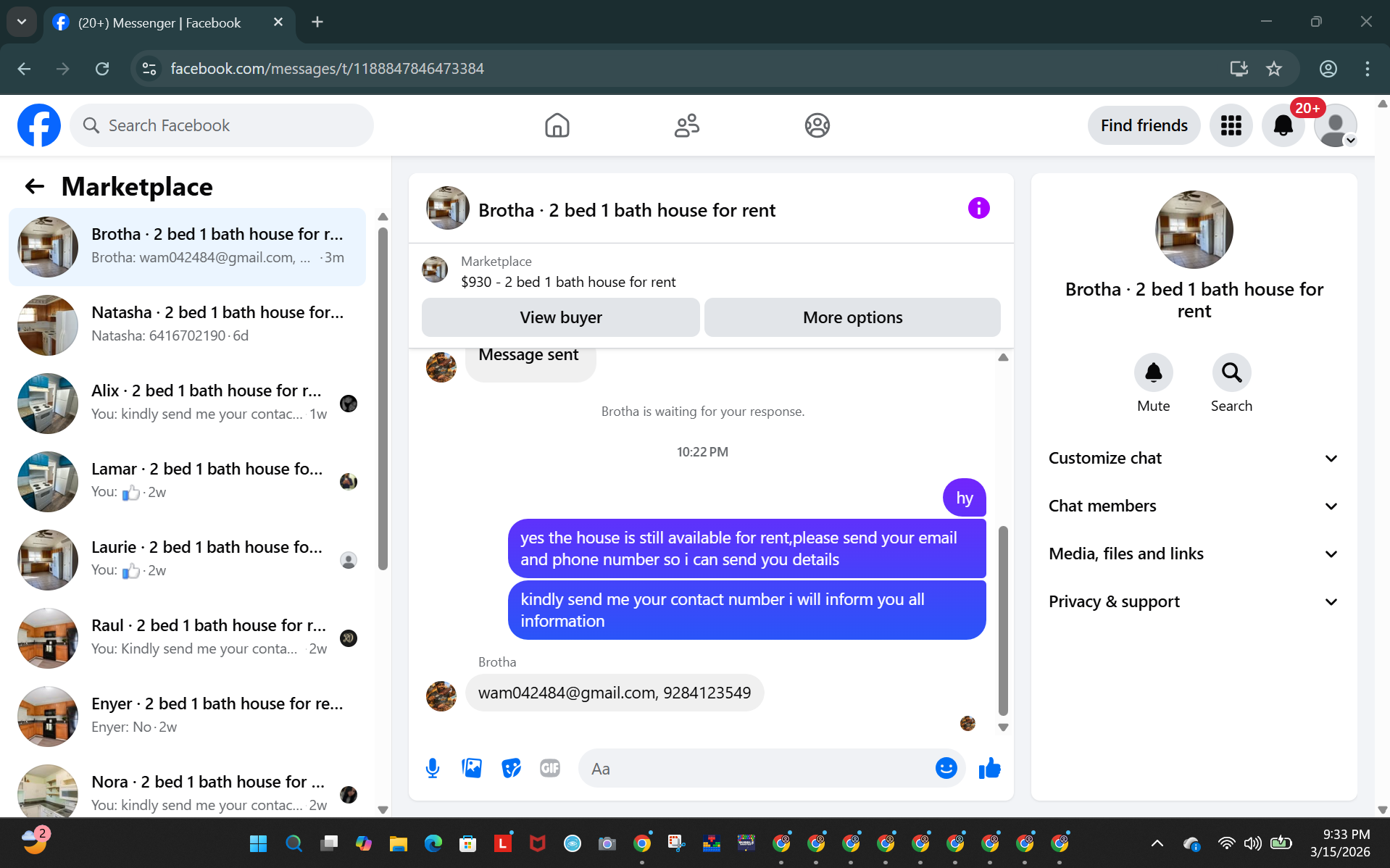Click Brotha's avatar beside email message
Screen dimensions: 1390x868
[441, 696]
